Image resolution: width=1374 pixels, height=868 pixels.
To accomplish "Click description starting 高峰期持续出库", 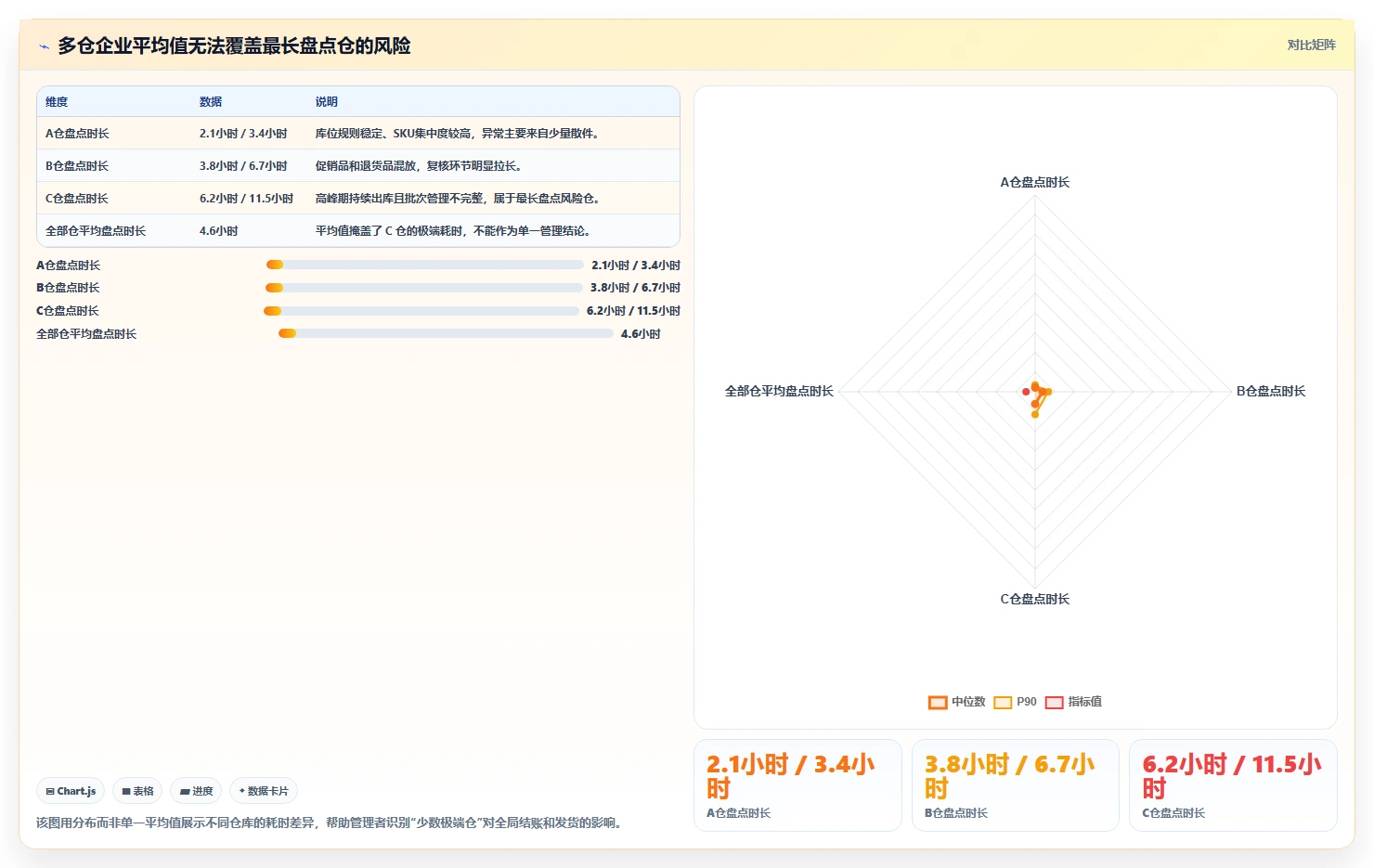I will (x=460, y=199).
